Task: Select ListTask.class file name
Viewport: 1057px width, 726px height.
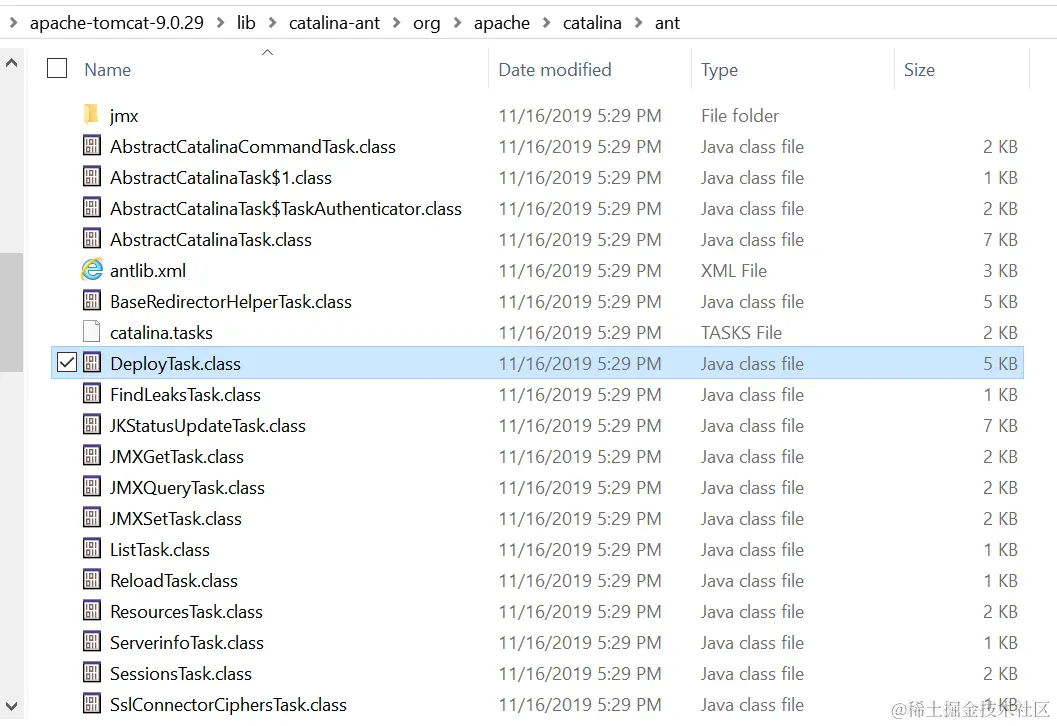Action: 160,550
